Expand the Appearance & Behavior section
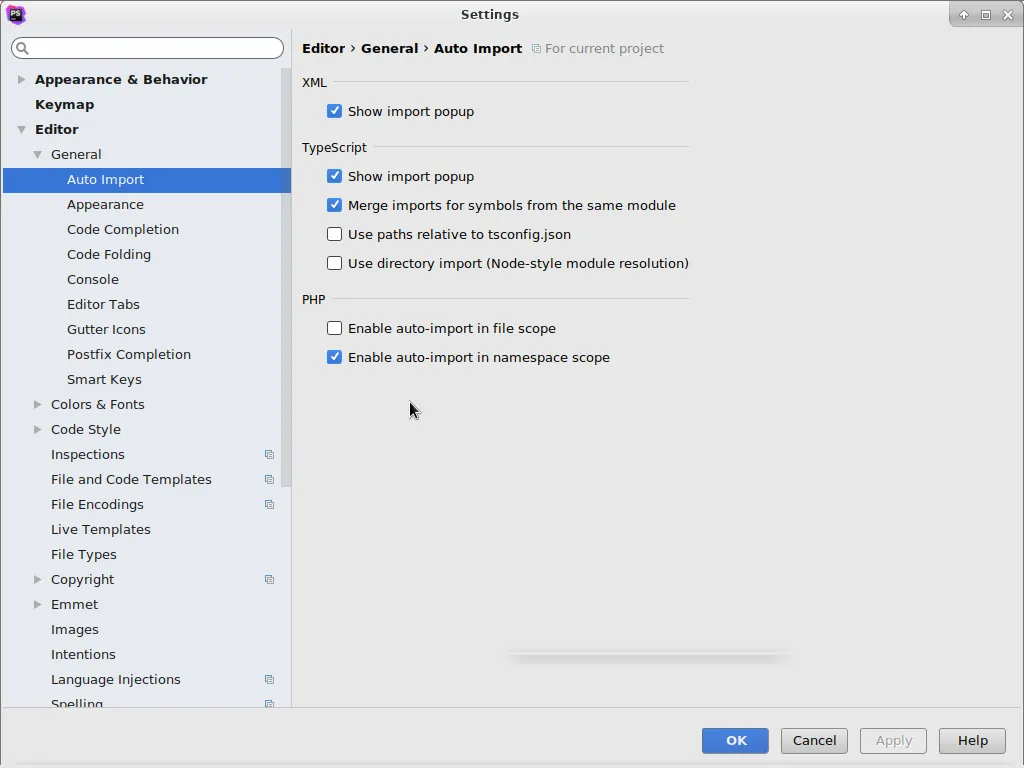 (22, 79)
